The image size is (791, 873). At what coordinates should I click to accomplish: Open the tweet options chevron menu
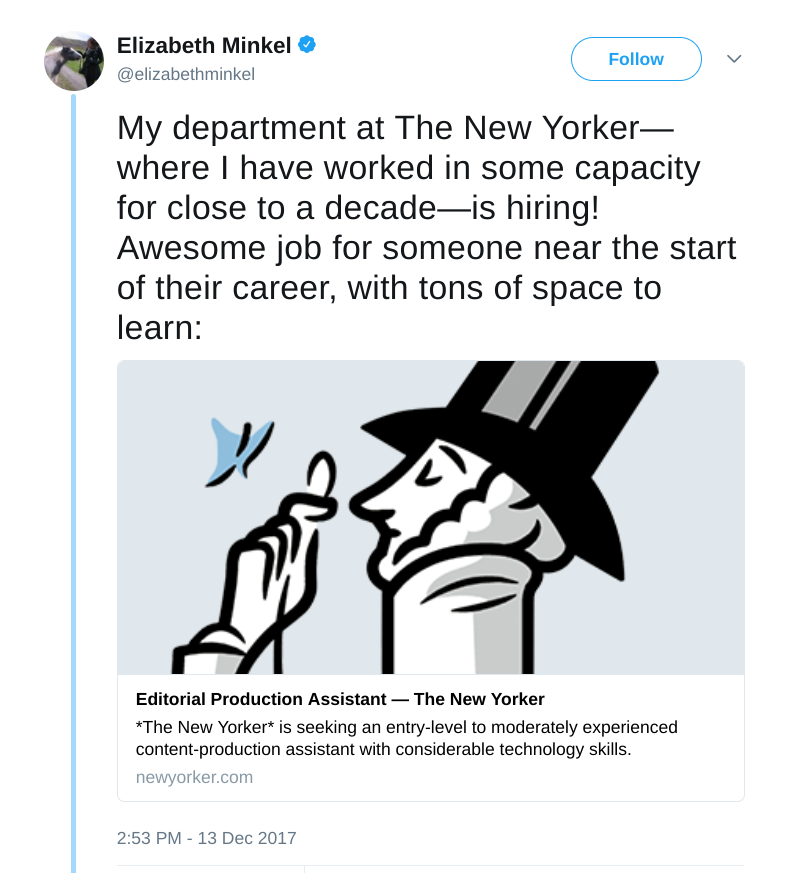(x=734, y=59)
